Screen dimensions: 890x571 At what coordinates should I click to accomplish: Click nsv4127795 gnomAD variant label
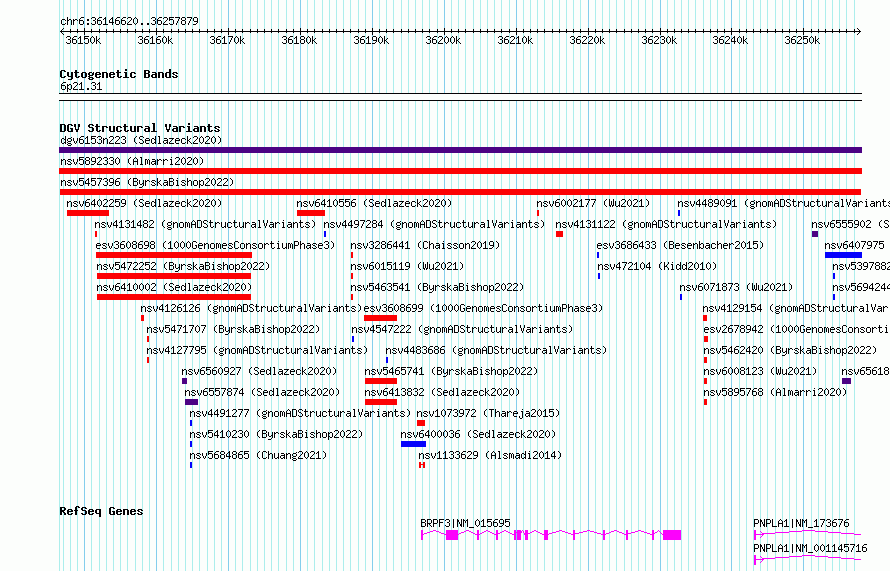257,350
